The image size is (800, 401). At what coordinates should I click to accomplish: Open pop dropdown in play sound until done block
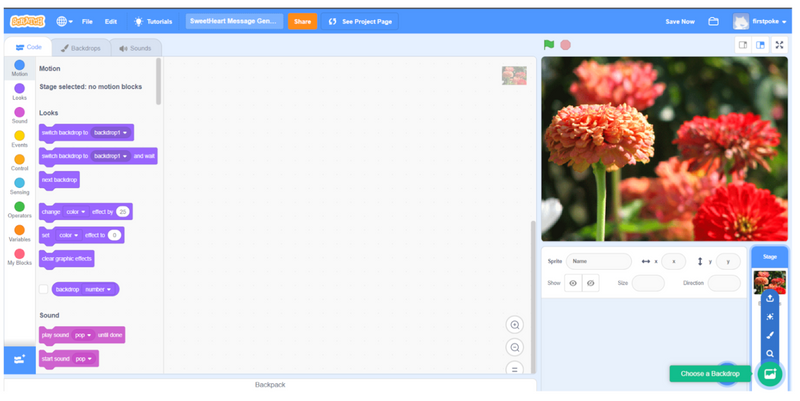[x=83, y=335]
